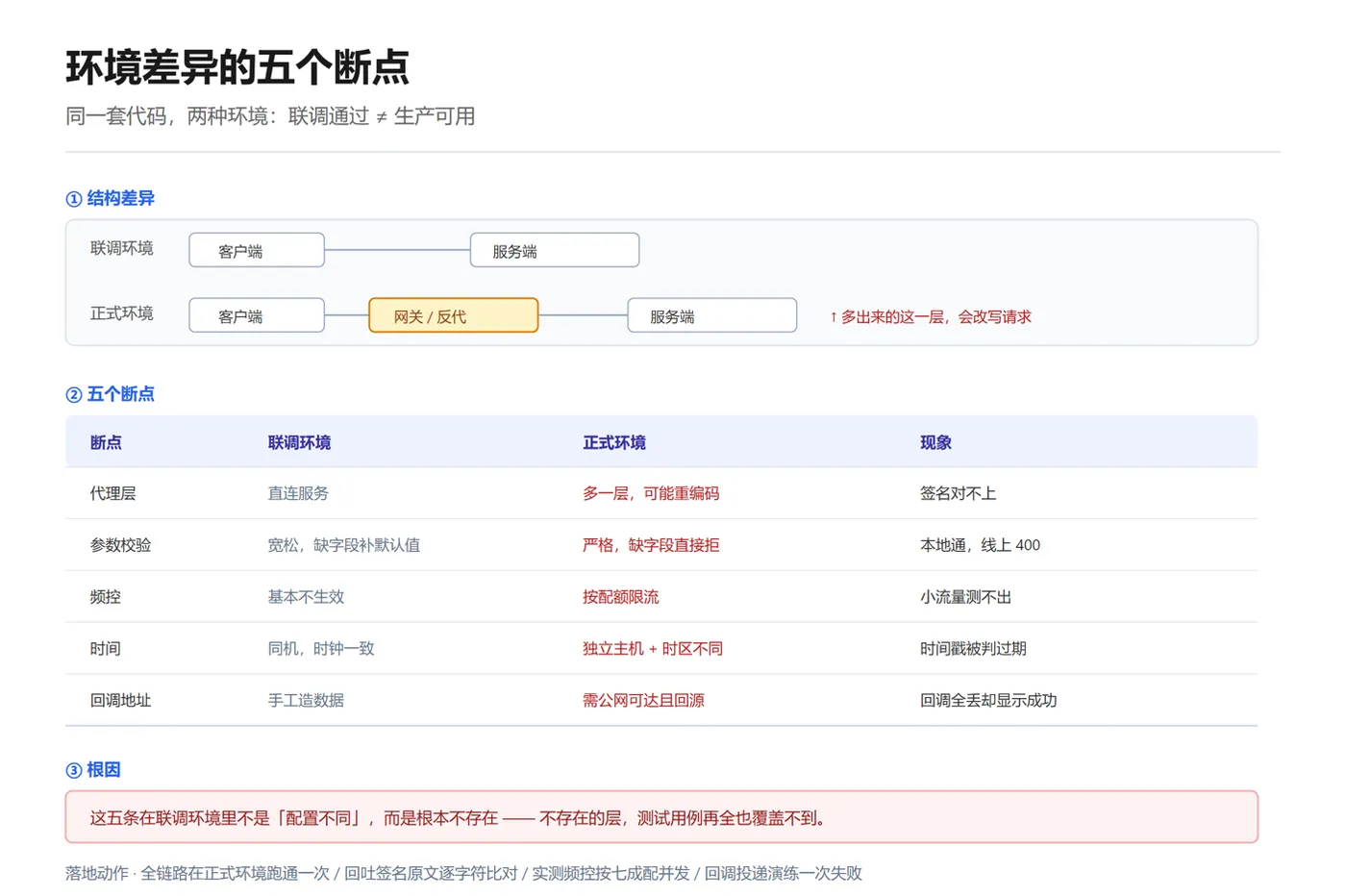This screenshot has height=896, width=1346.
Task: Select the 回调全丢却显示成功 cell
Action: click(x=988, y=701)
